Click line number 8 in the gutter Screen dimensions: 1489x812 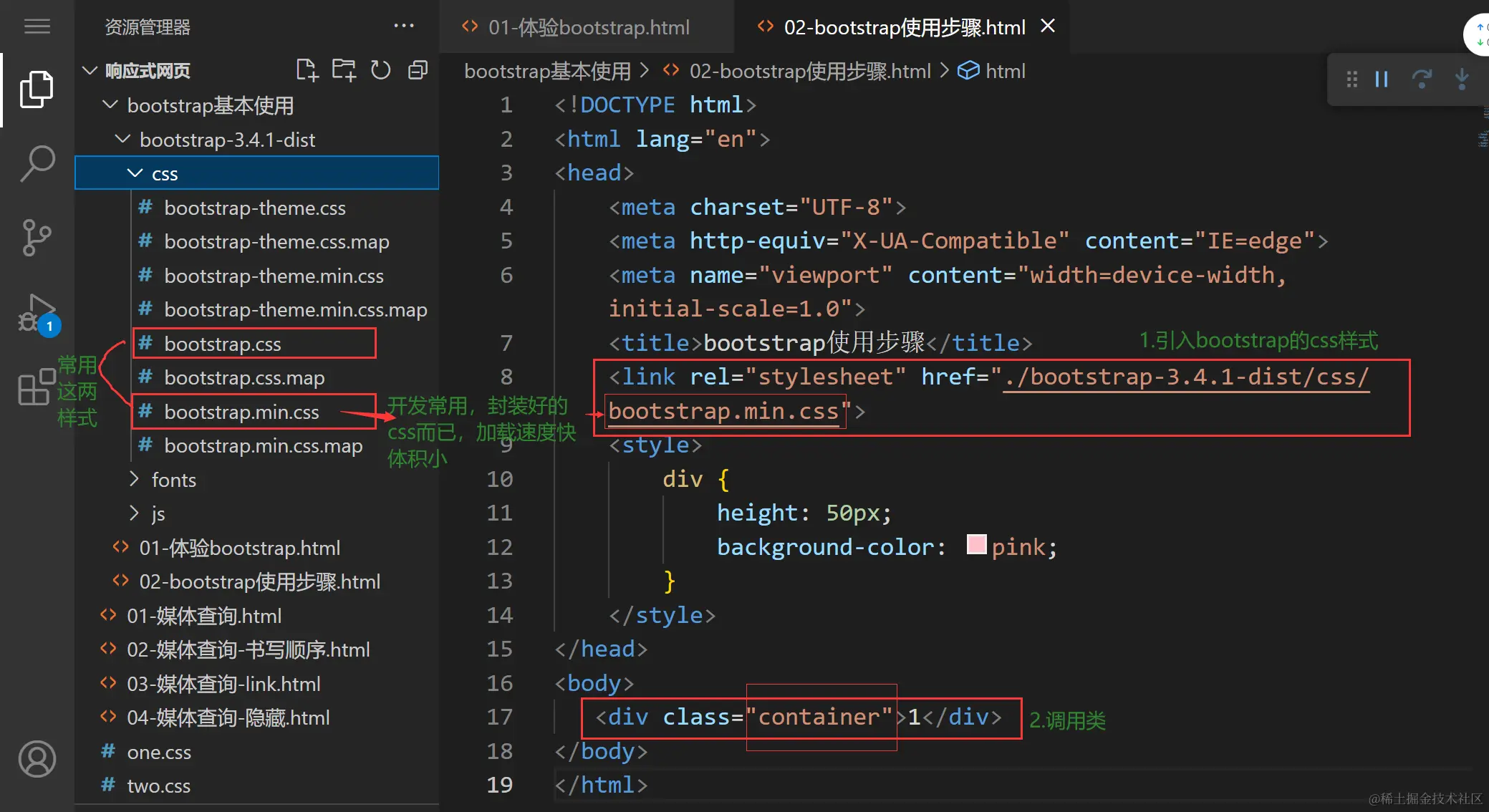(506, 377)
